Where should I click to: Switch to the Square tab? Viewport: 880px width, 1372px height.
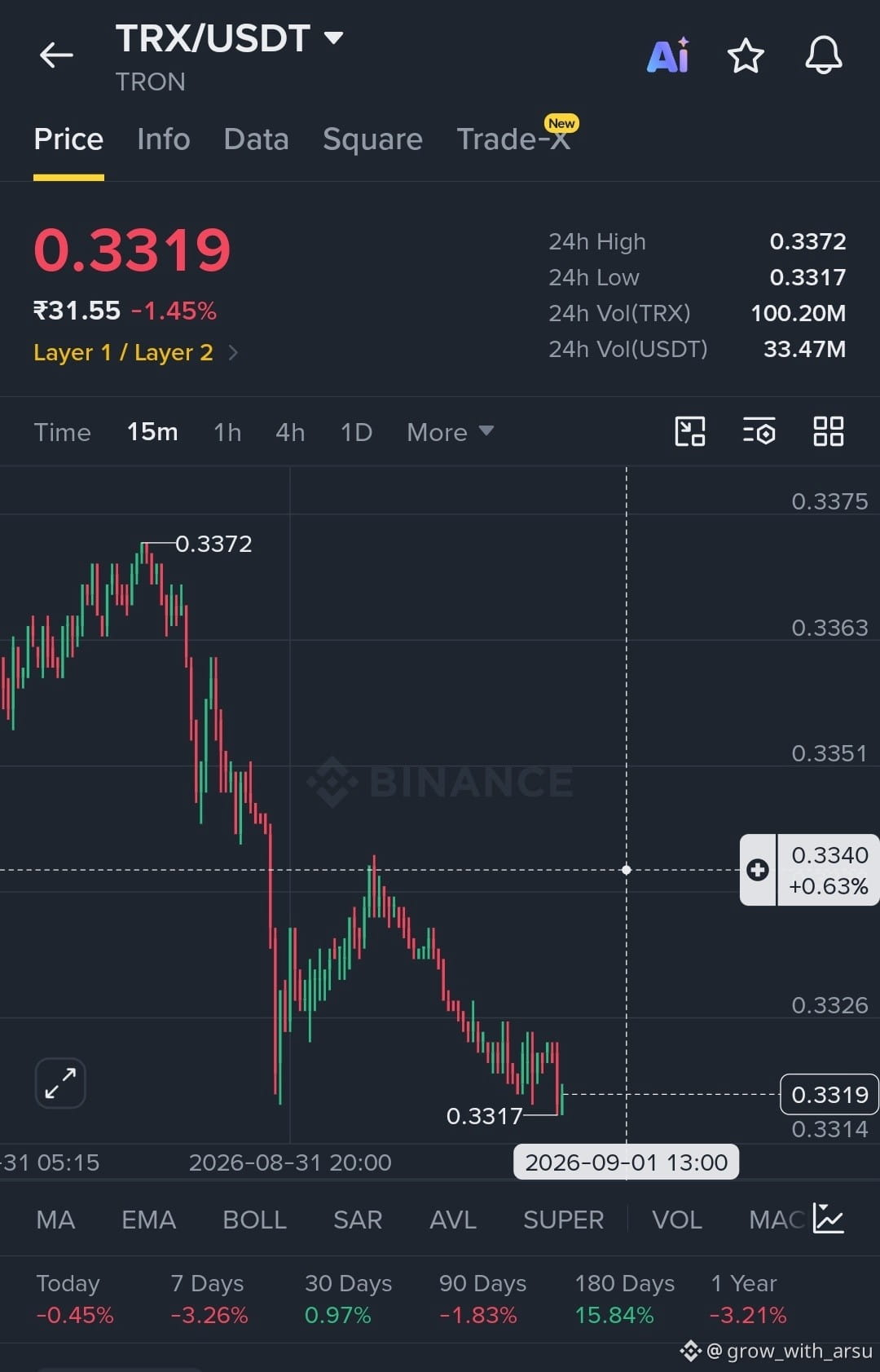(x=372, y=139)
